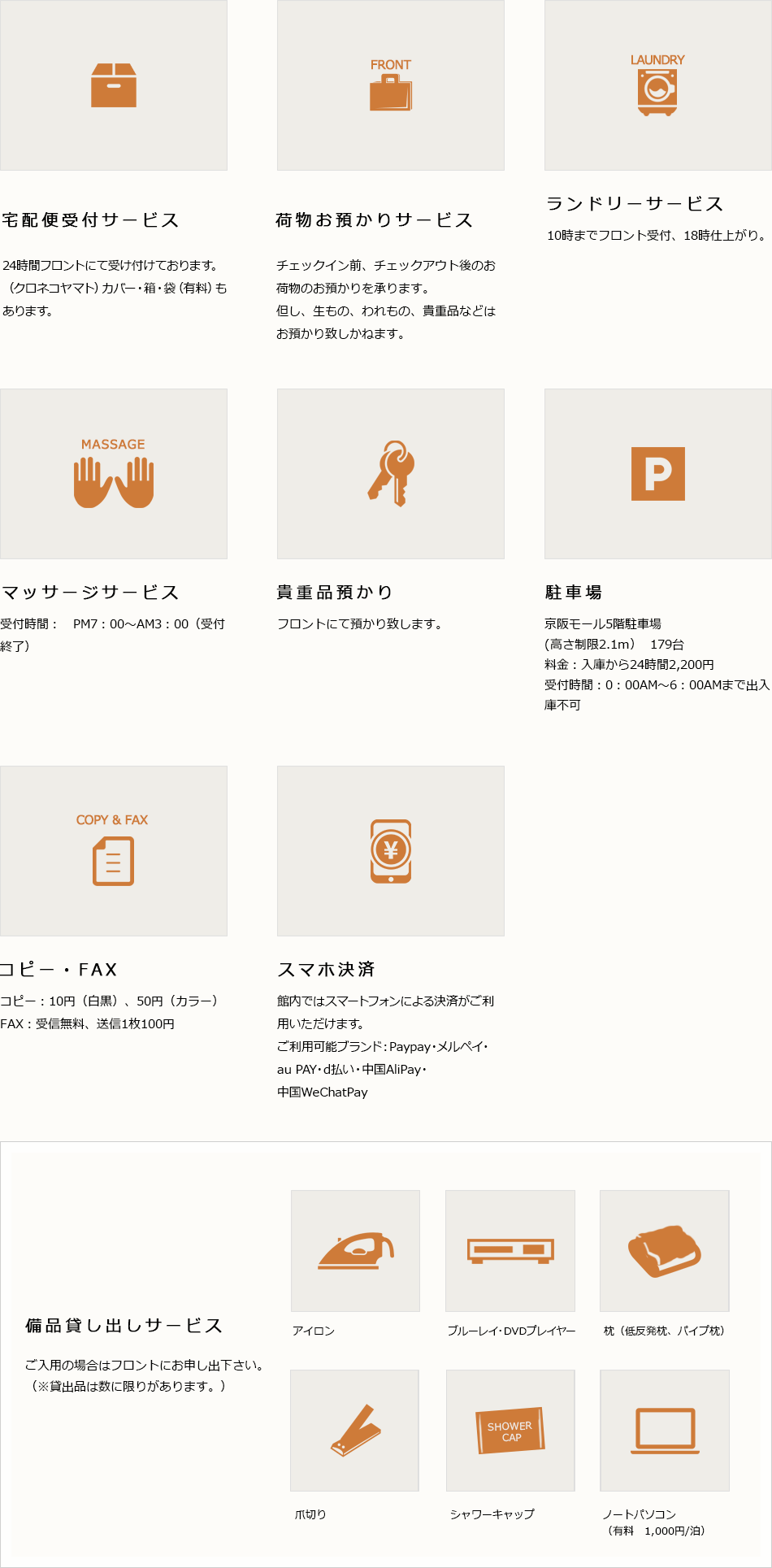Click the keys icon for valuables storage

pos(391,474)
